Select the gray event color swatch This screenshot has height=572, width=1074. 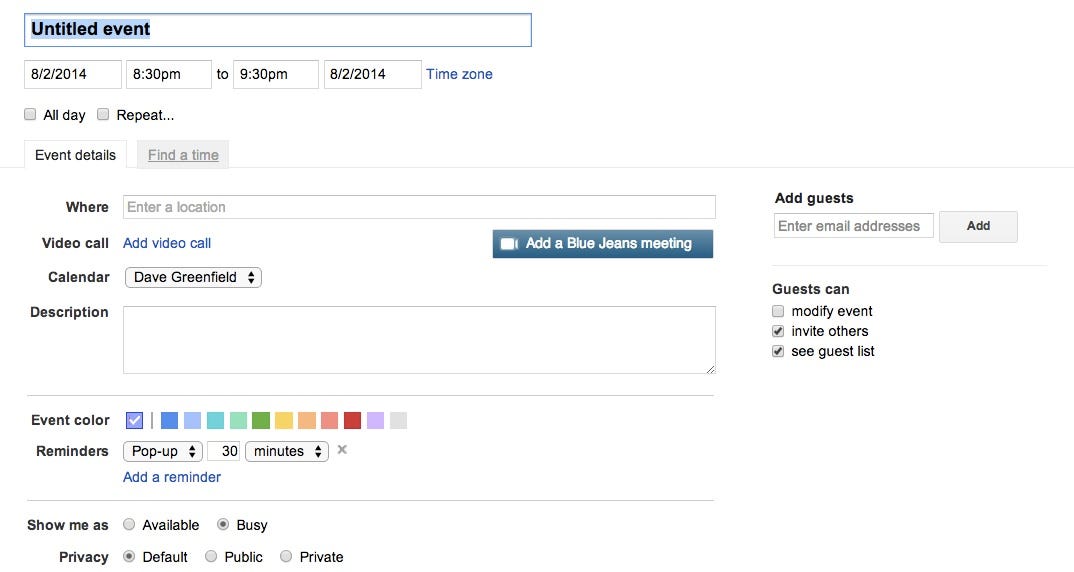click(398, 420)
